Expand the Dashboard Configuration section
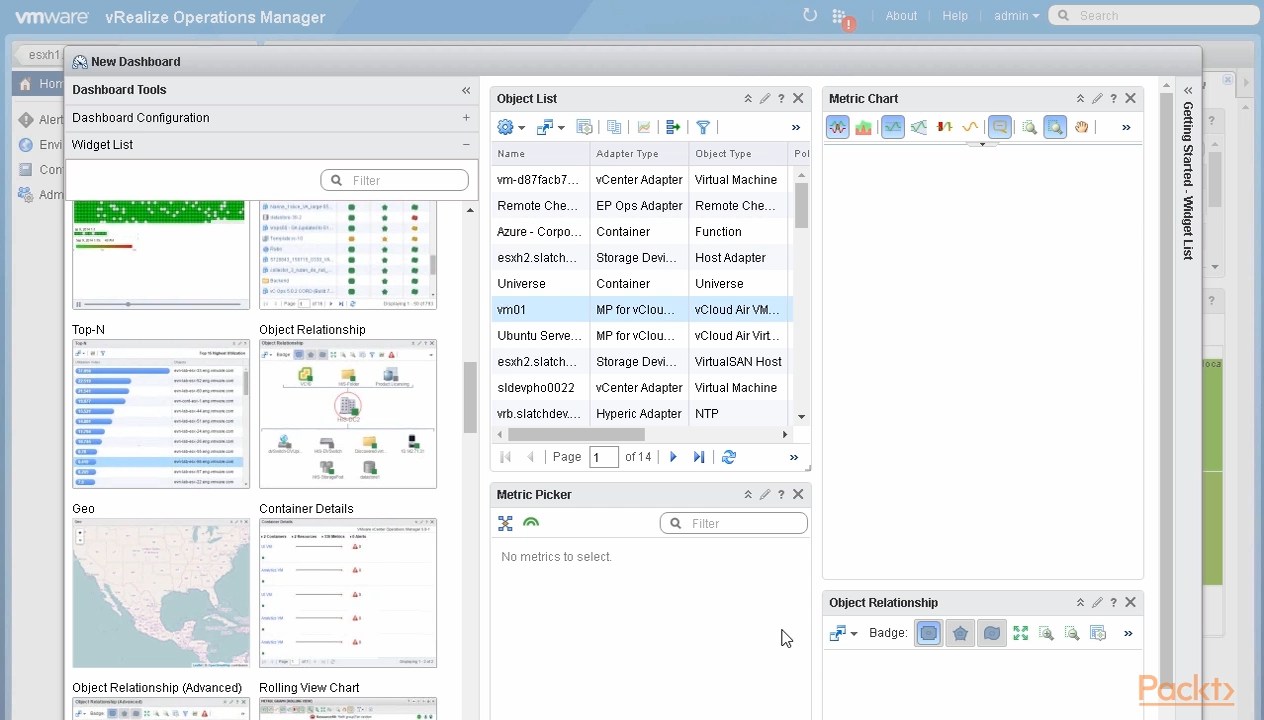 (x=466, y=118)
